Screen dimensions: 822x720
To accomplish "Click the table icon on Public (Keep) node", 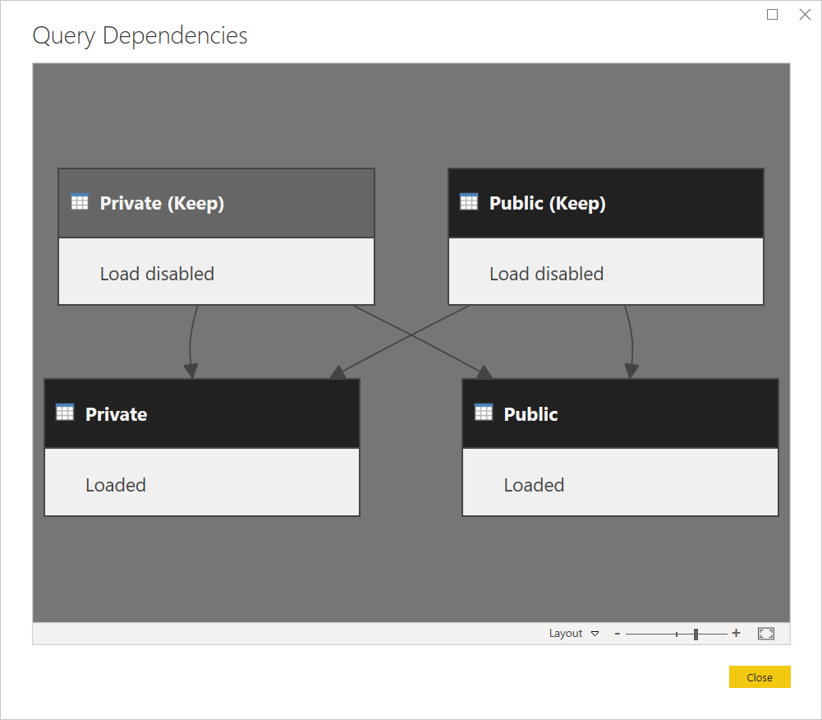I will click(469, 202).
